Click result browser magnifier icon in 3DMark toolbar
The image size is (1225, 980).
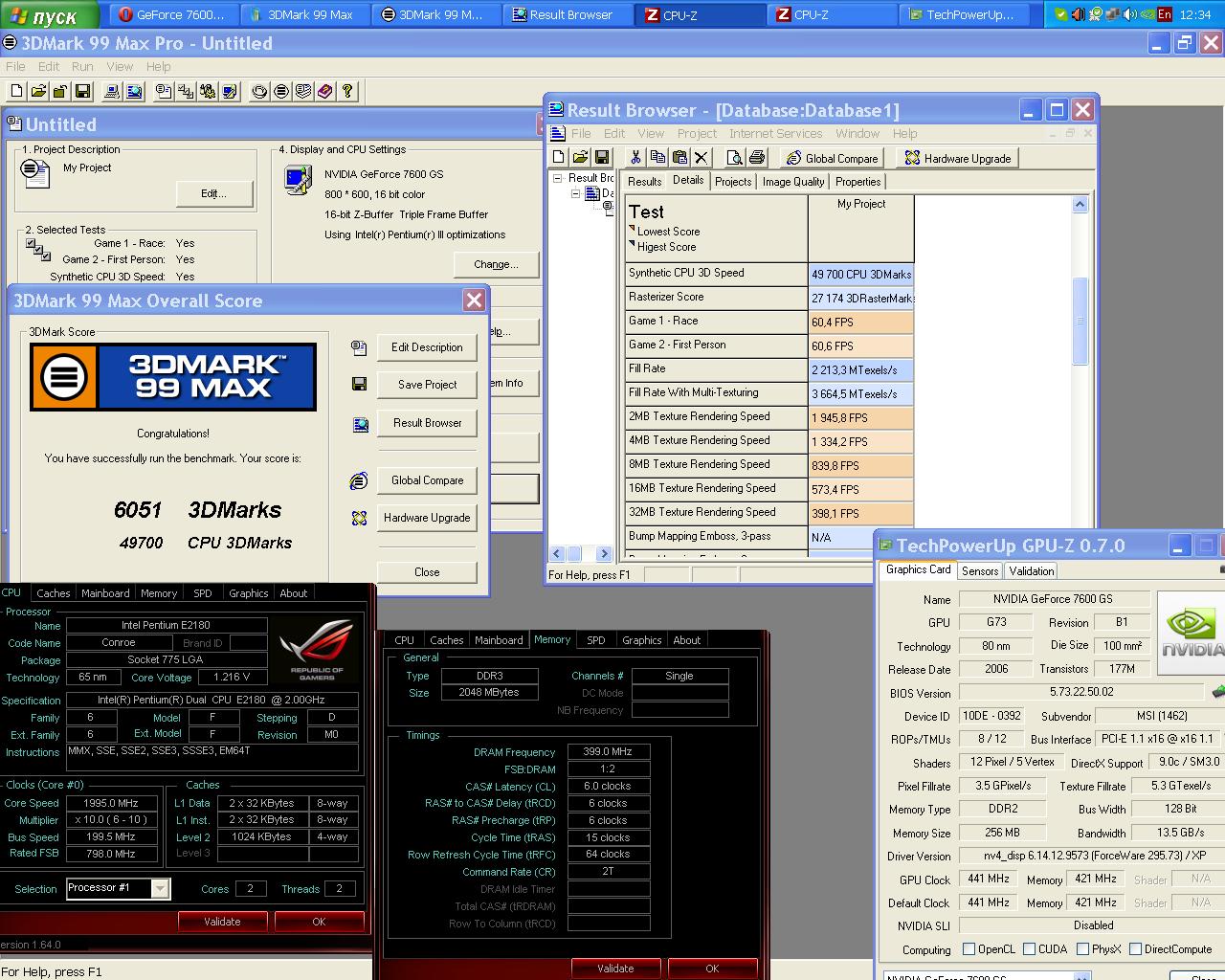pos(134,92)
